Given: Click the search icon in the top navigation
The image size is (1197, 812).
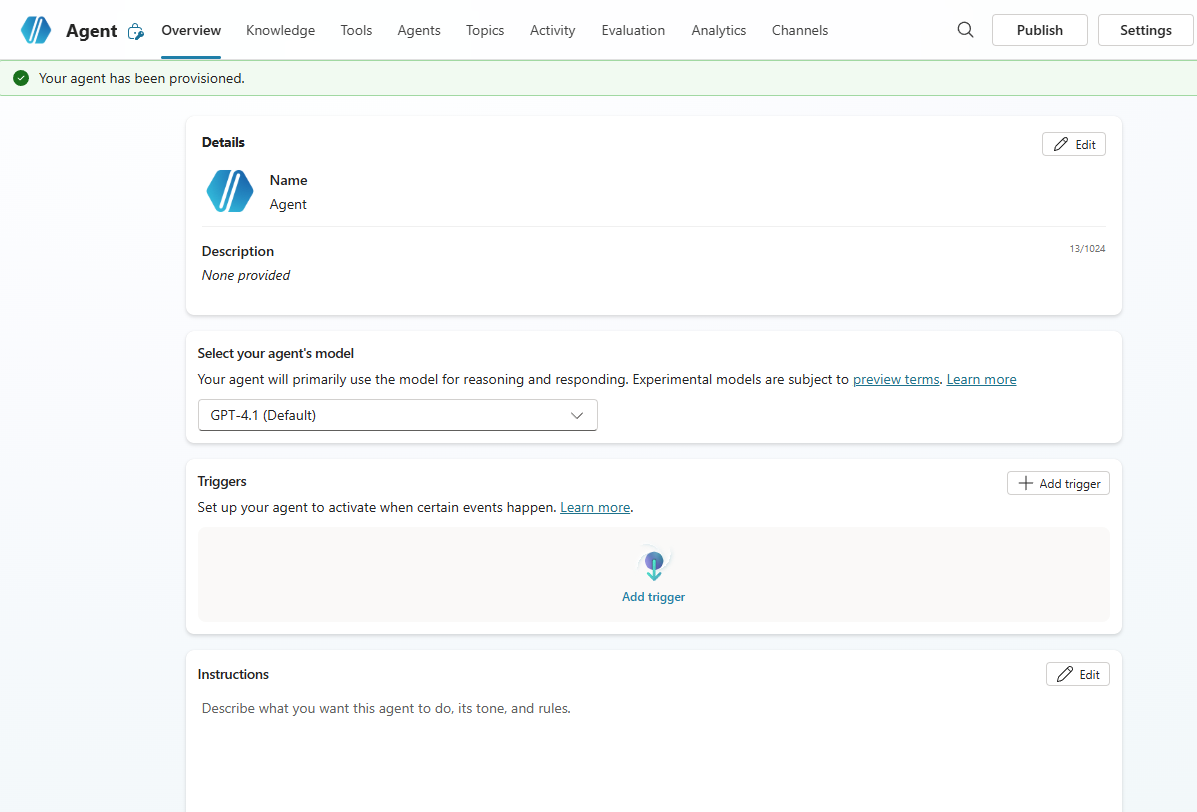Looking at the screenshot, I should pos(964,30).
